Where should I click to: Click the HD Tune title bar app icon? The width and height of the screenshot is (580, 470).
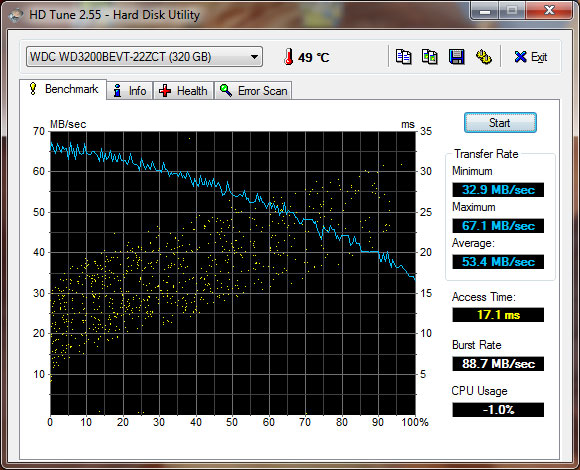point(16,15)
